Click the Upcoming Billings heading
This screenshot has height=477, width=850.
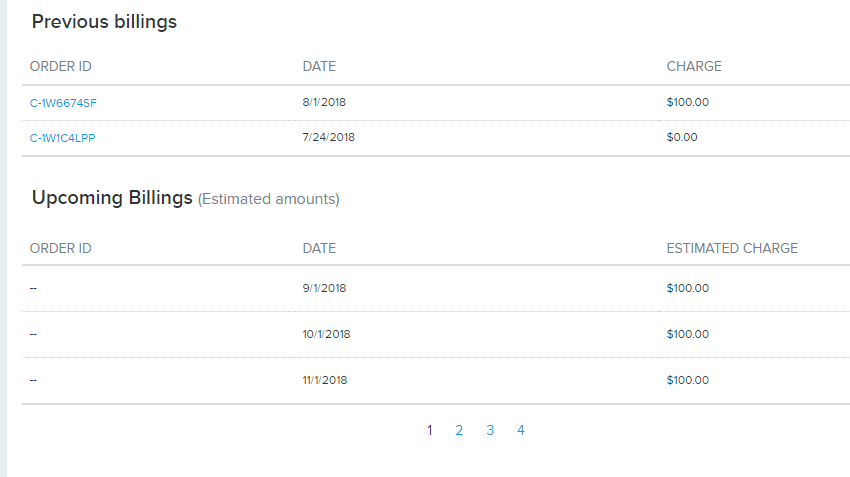pyautogui.click(x=112, y=198)
